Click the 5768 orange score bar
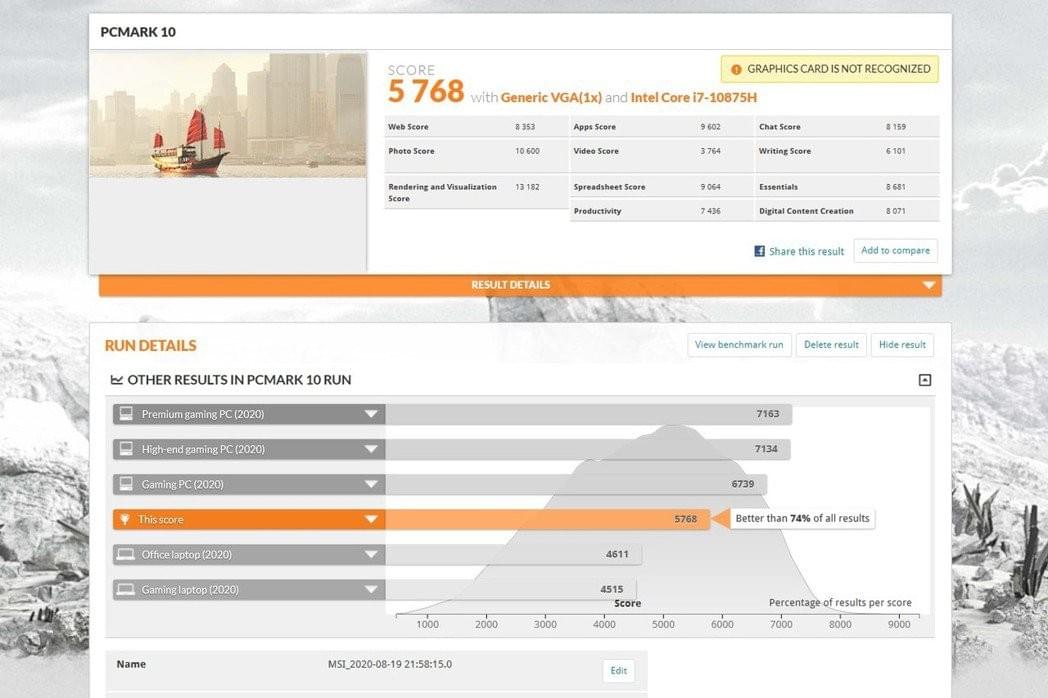Viewport: 1048px width, 698px height. click(x=547, y=519)
